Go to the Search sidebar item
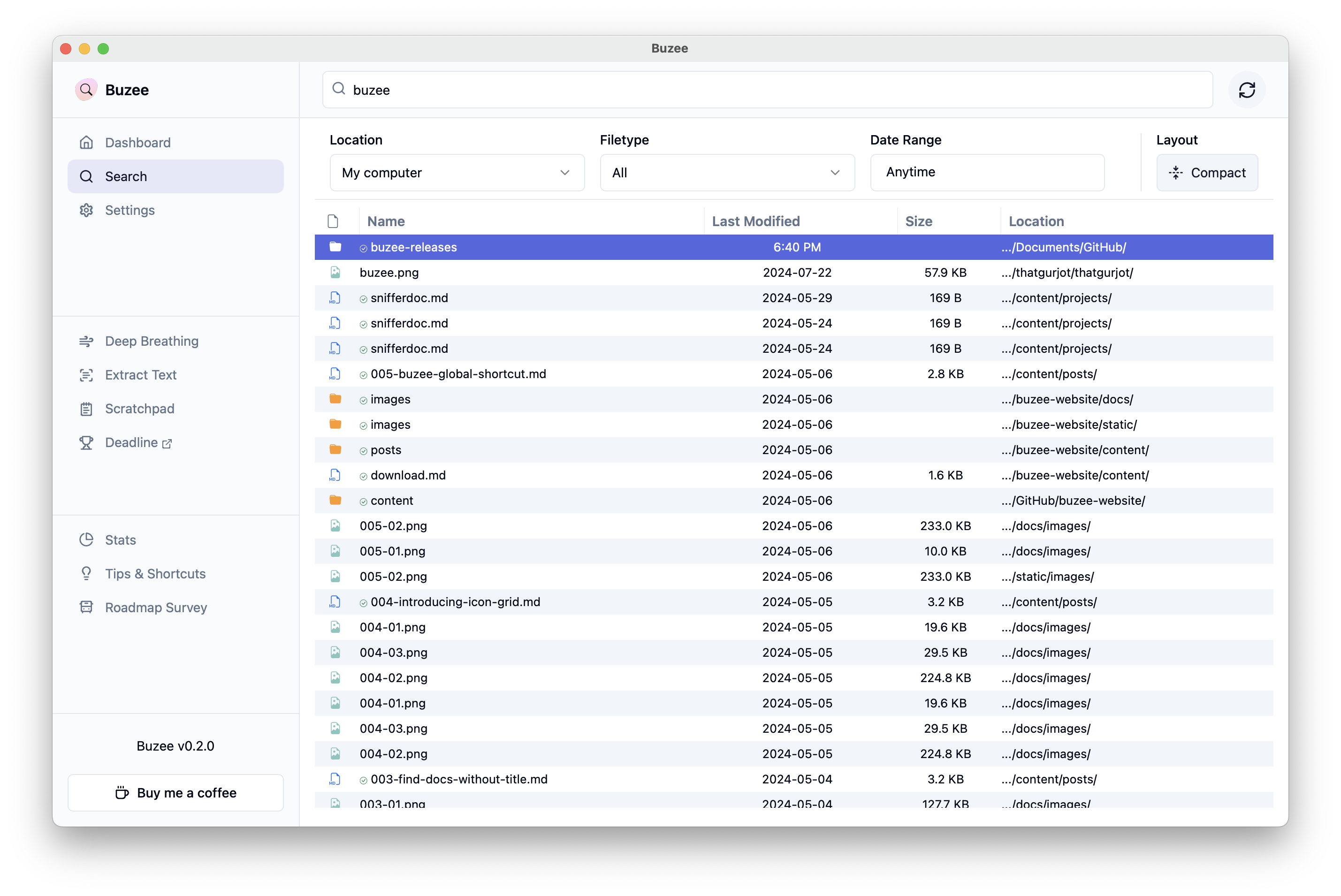The width and height of the screenshot is (1341, 896). coord(175,176)
